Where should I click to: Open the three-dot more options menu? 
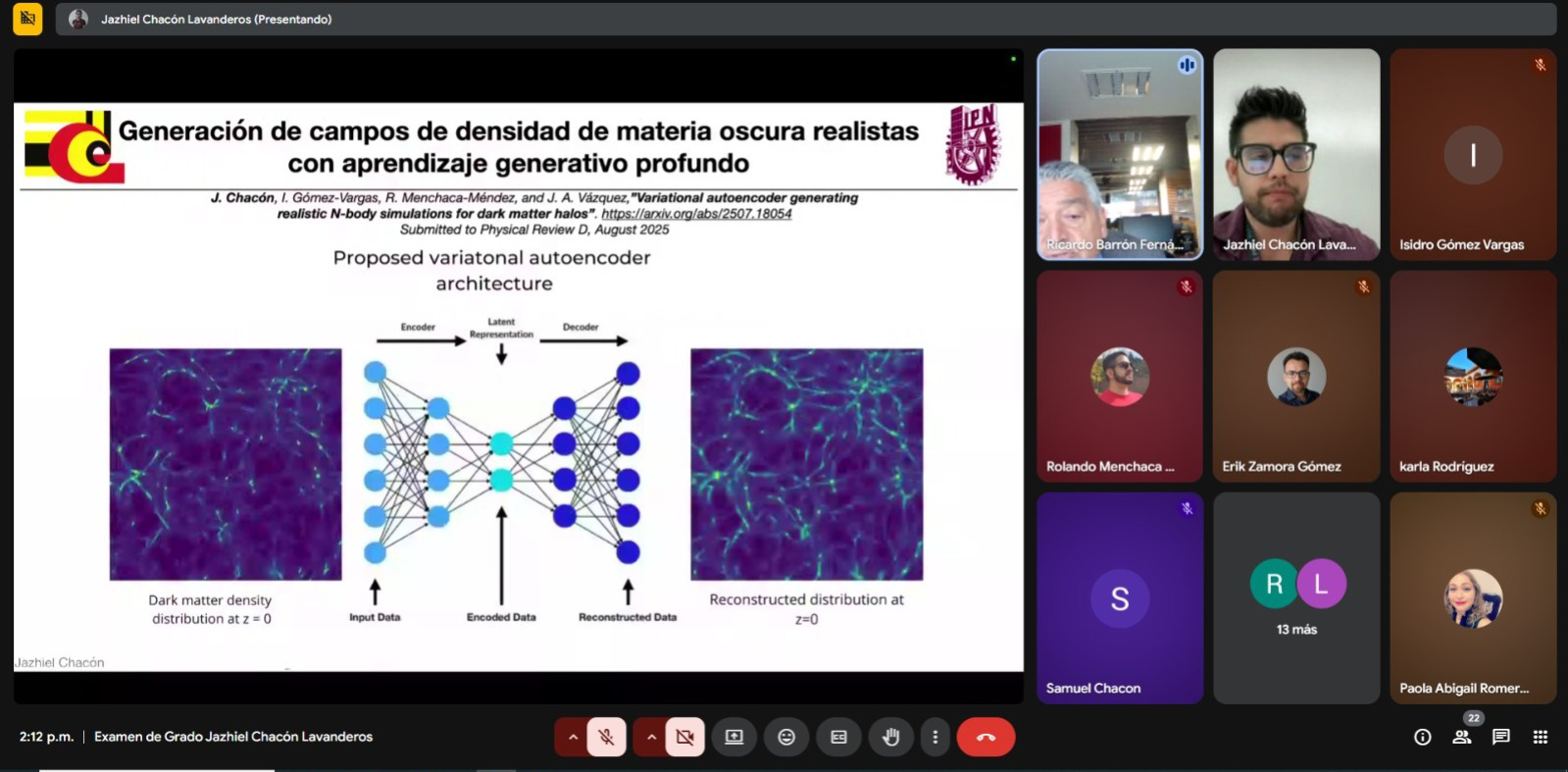tap(935, 737)
